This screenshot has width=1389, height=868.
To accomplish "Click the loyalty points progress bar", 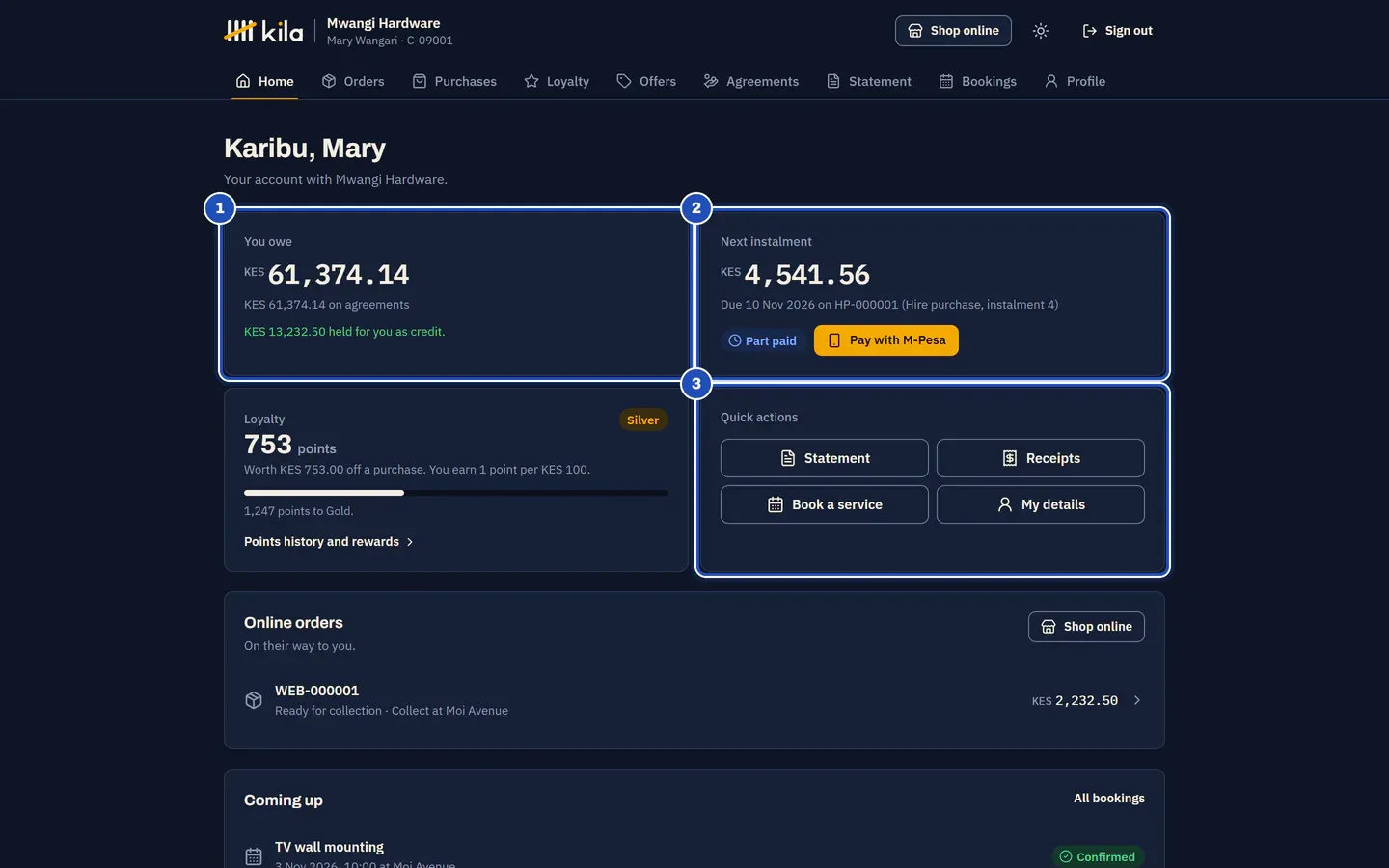I will 456,493.
